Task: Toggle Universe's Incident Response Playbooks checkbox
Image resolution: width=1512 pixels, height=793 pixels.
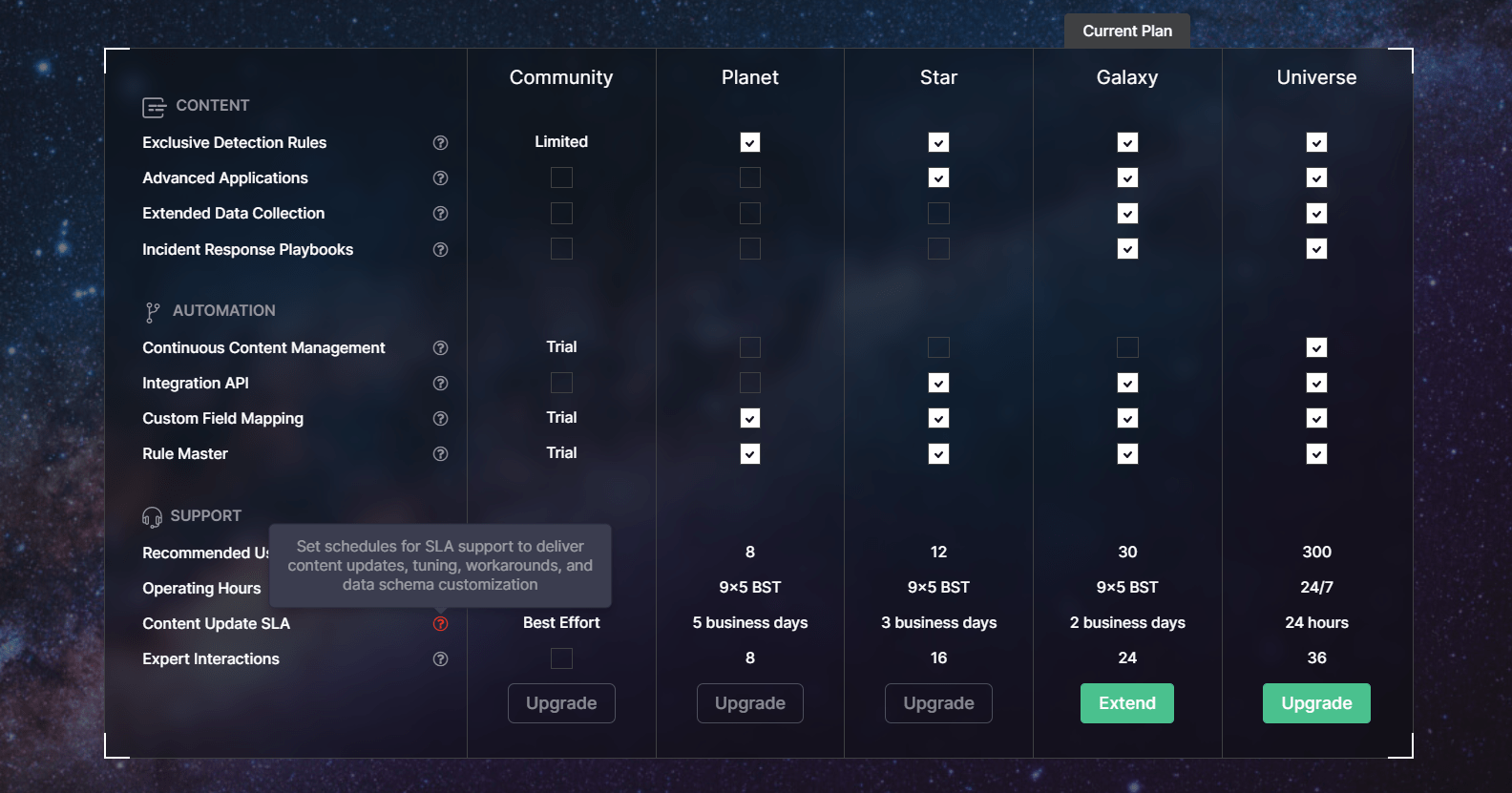Action: click(1316, 249)
